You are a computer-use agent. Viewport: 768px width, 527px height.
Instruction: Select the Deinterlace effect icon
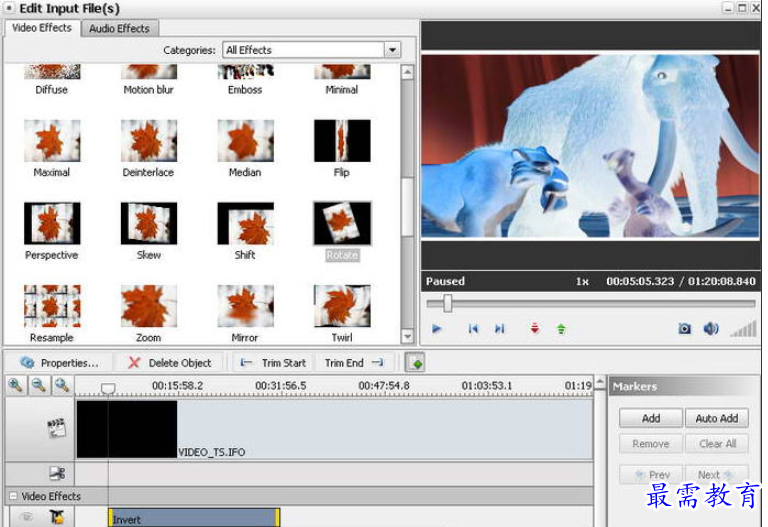[x=148, y=141]
